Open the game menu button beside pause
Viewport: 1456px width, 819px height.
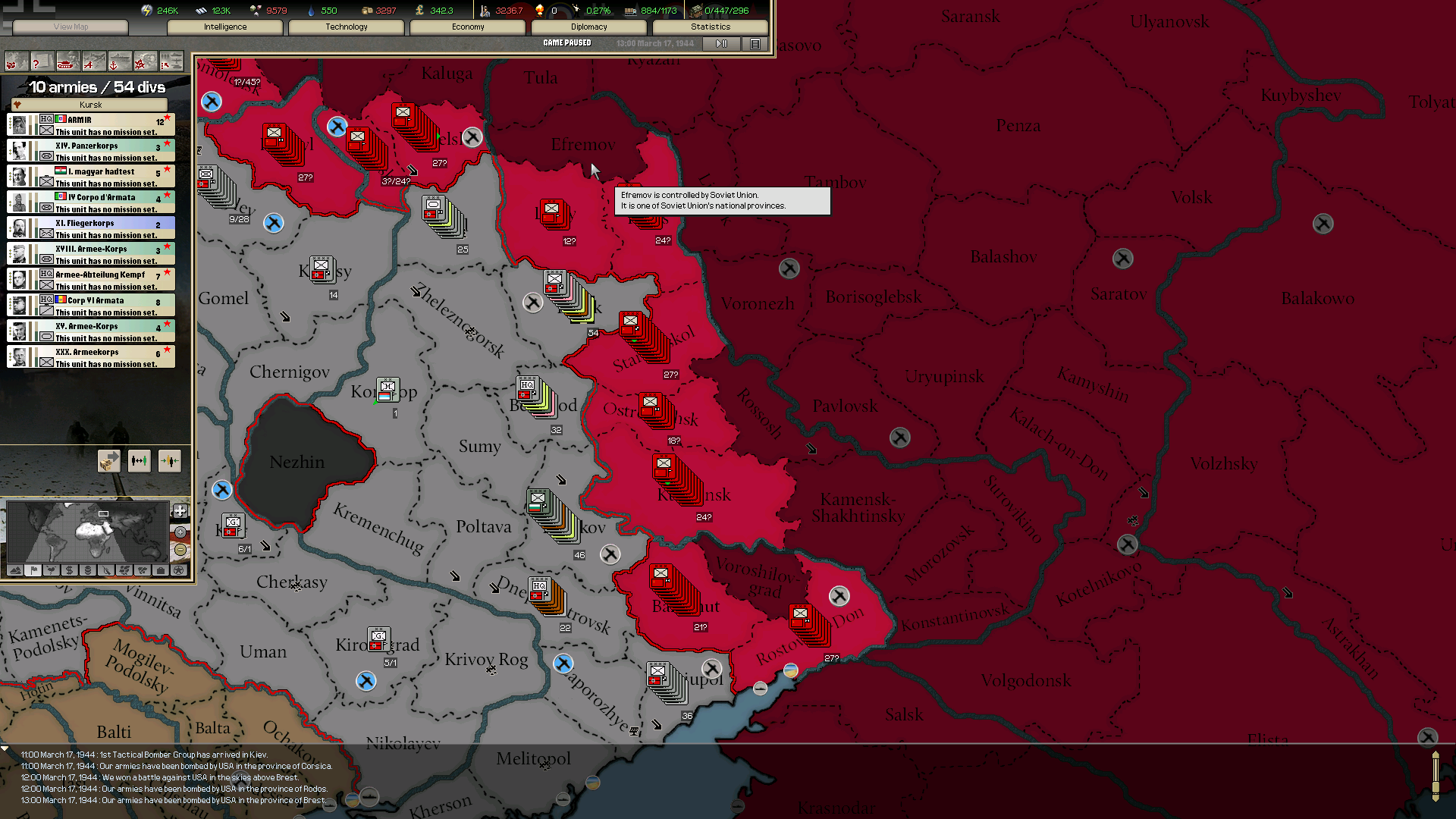click(755, 43)
